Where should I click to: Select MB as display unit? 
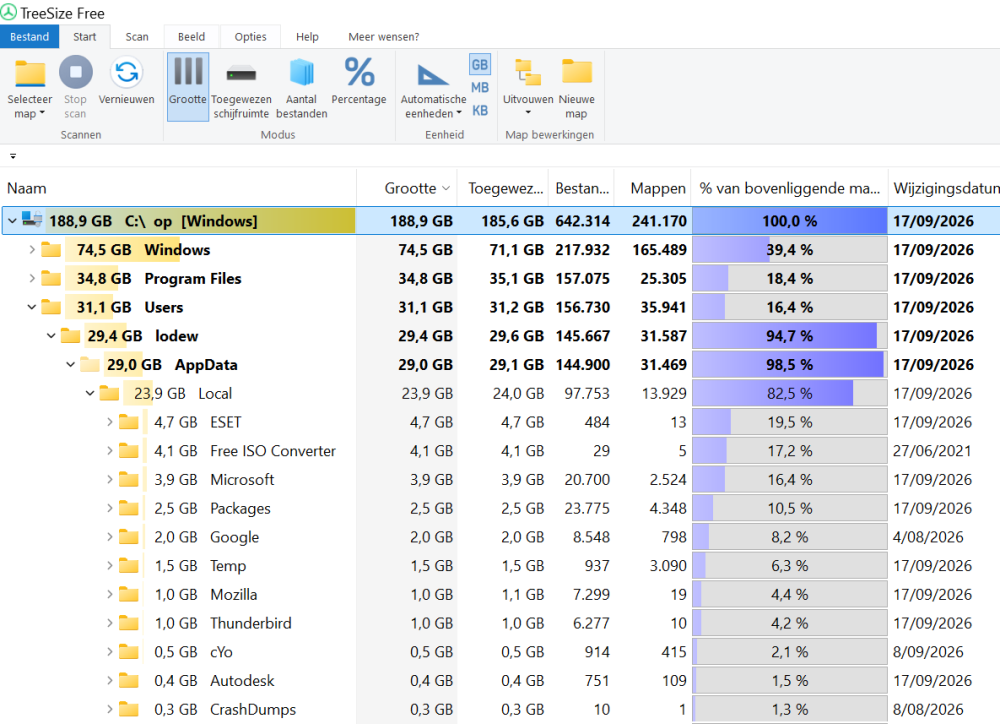480,87
